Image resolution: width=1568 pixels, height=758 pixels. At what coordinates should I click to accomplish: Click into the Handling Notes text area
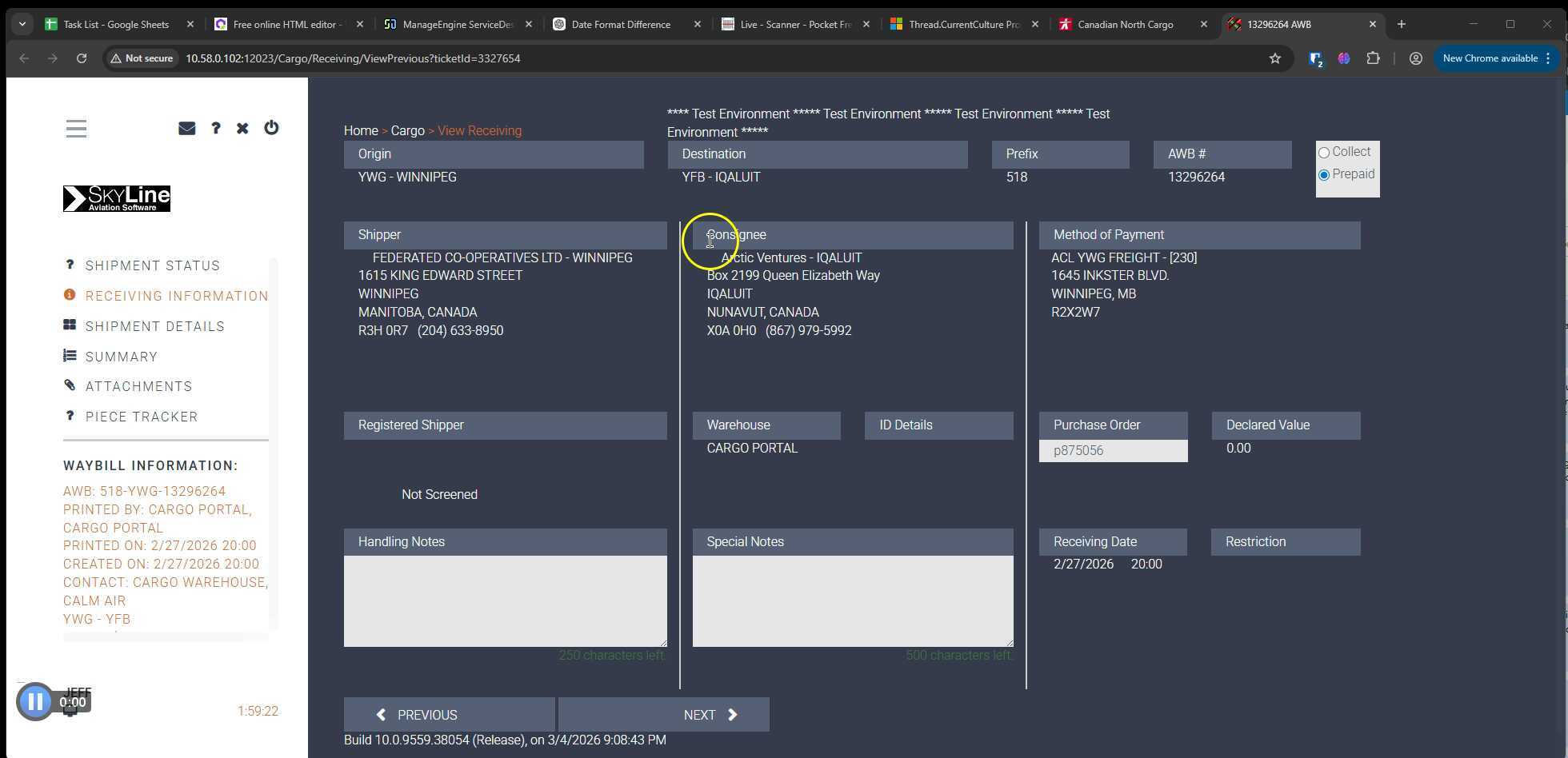click(505, 600)
